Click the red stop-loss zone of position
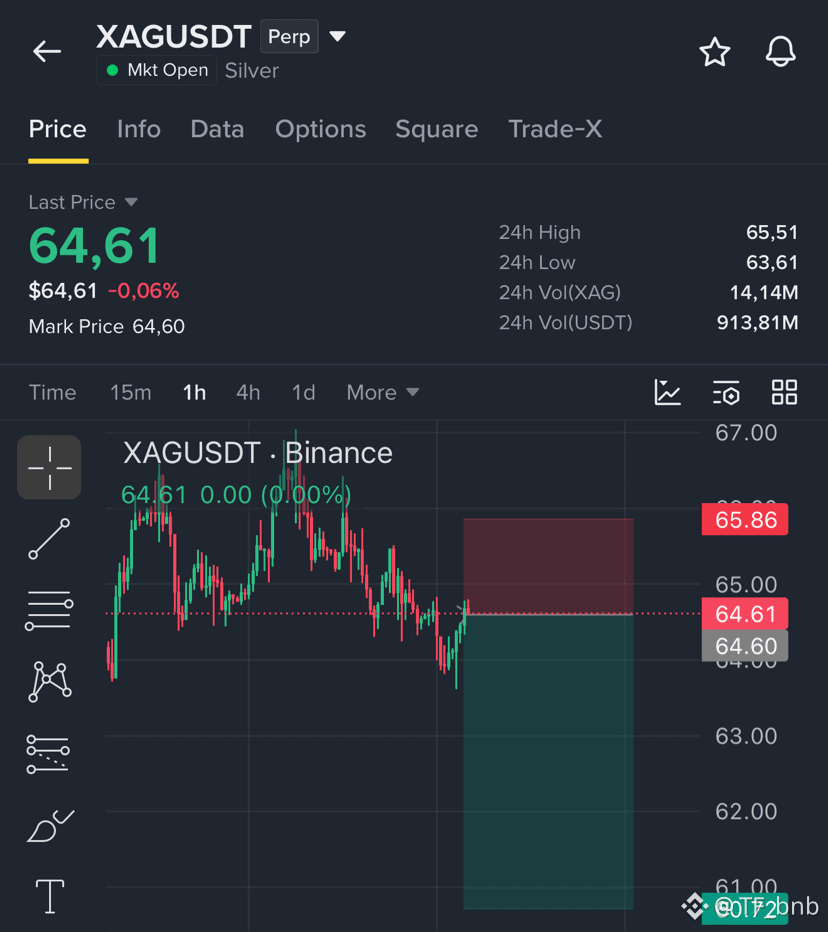 [548, 566]
